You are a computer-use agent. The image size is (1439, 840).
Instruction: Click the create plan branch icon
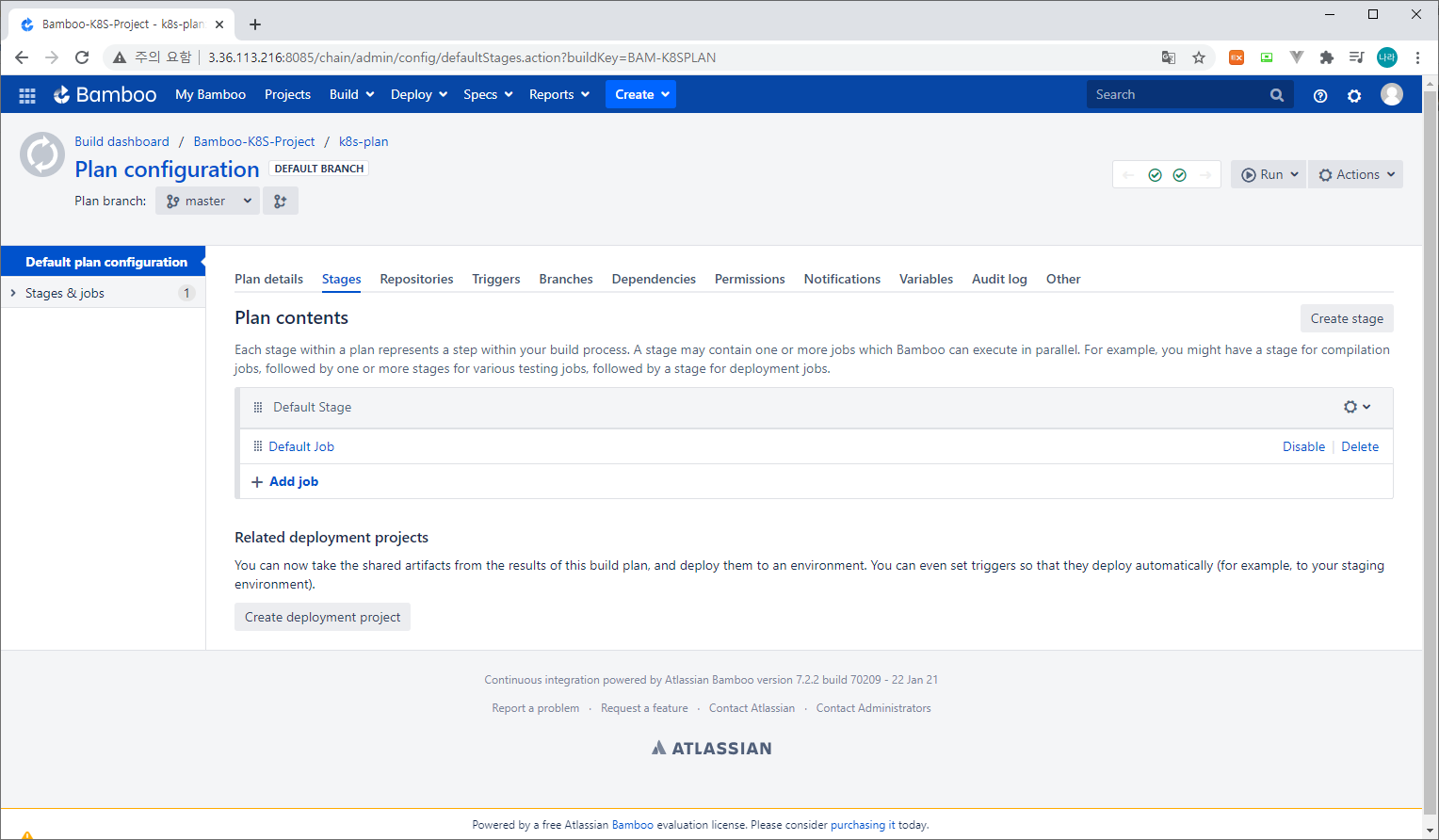281,201
